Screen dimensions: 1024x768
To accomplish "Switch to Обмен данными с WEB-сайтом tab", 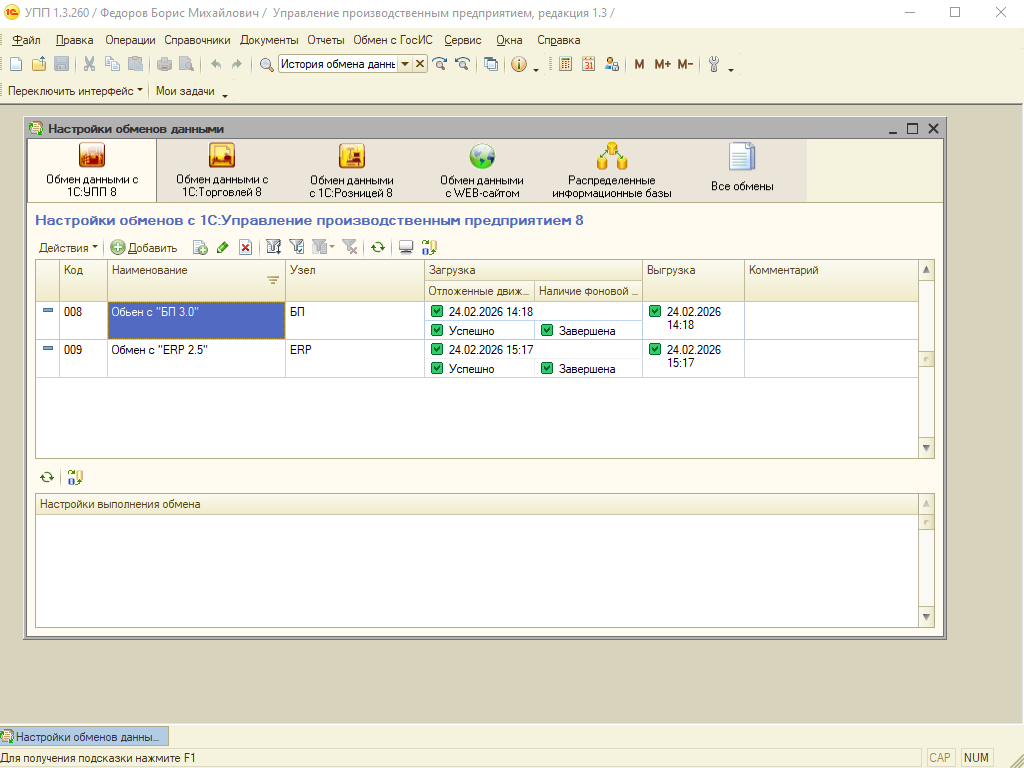I will [482, 170].
